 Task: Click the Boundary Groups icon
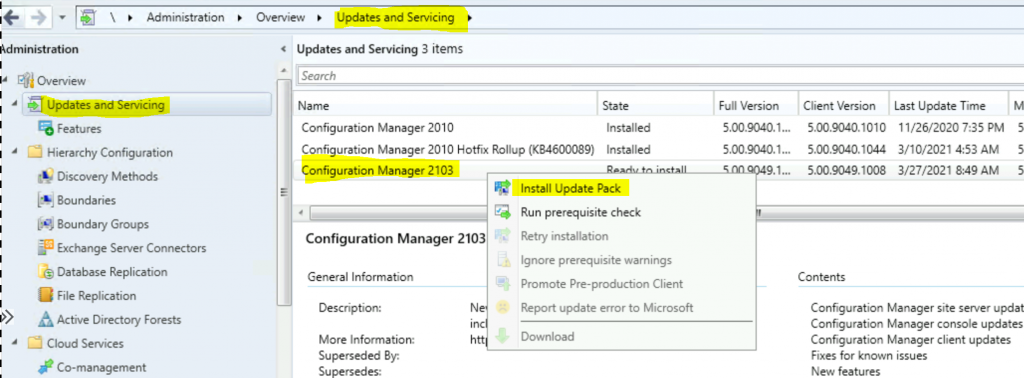coord(46,224)
